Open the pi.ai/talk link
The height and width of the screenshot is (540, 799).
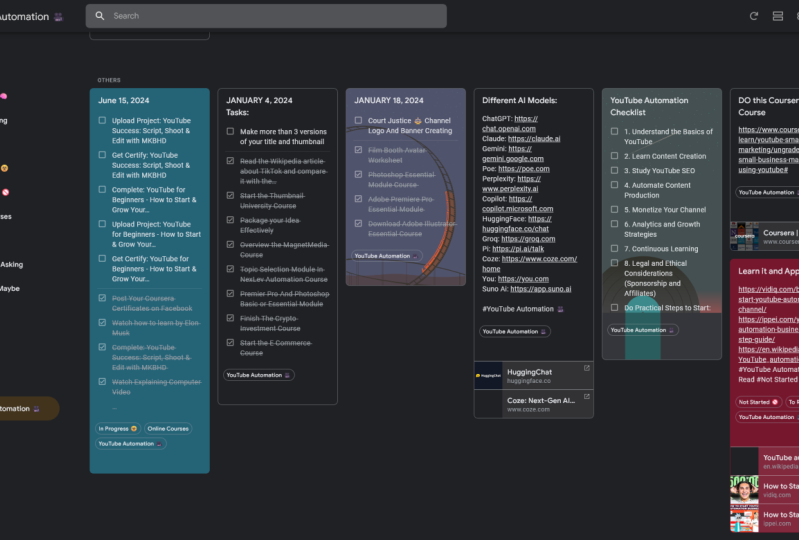click(518, 249)
